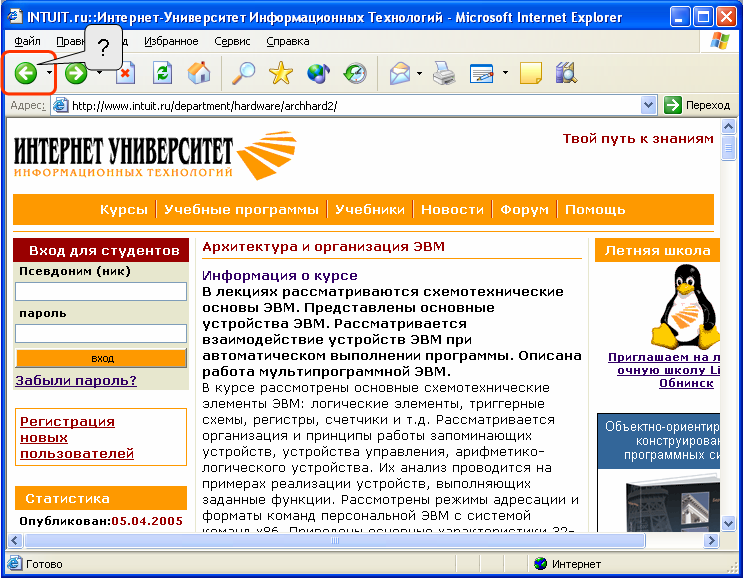Open Помощь navigation item
The image size is (743, 578).
point(595,209)
